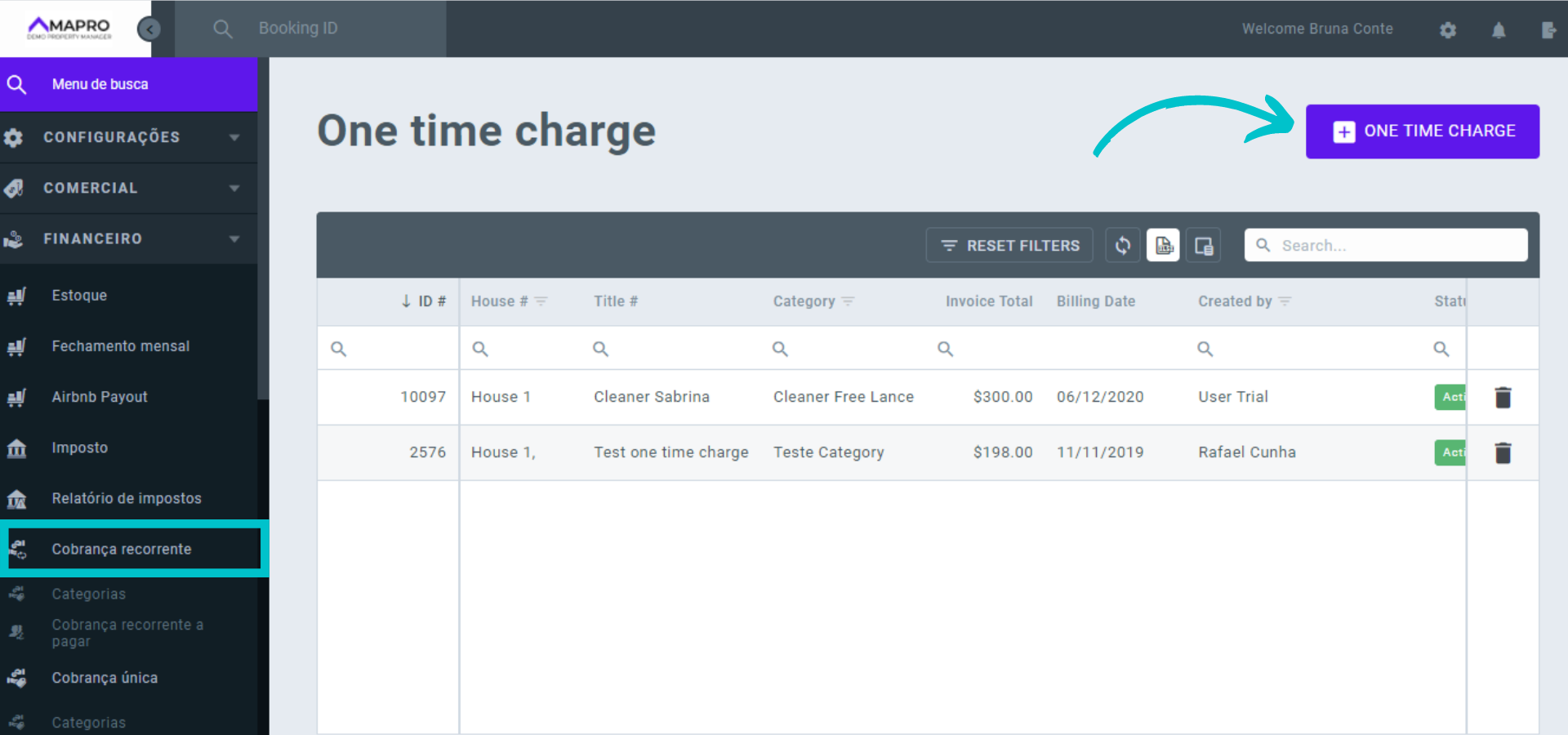Open the Category column filter
This screenshot has width=1568, height=735.
point(848,301)
